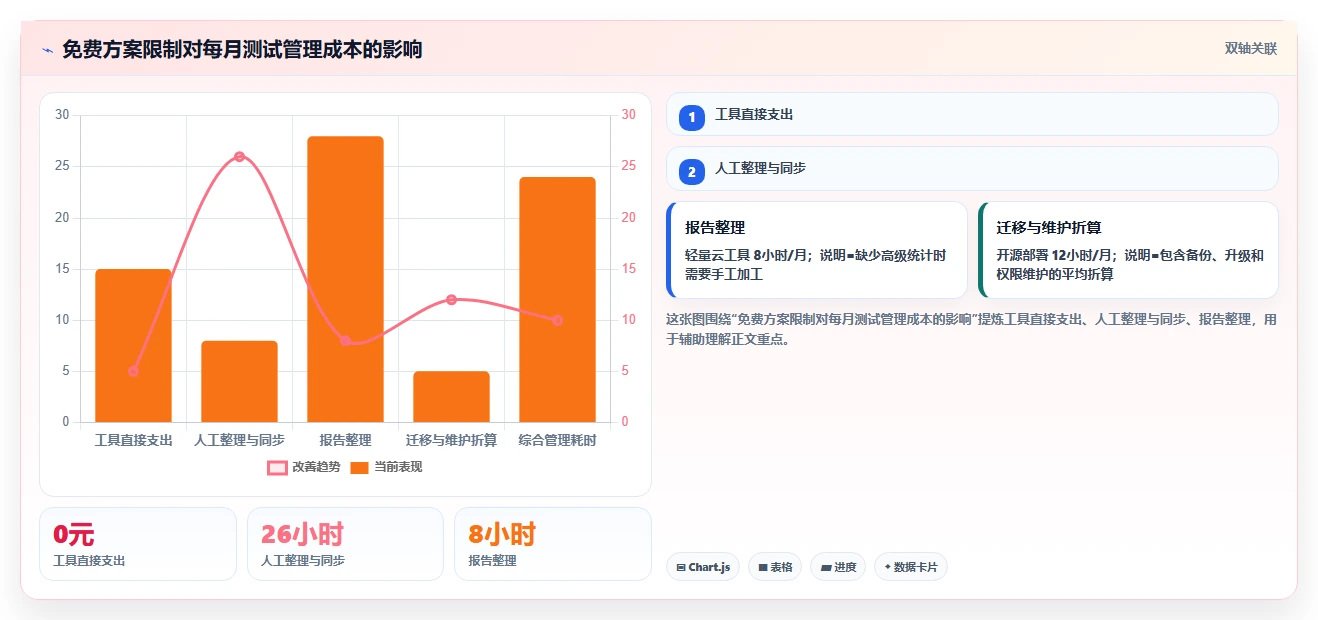The height and width of the screenshot is (620, 1318).
Task: Open the 迁移与维护折算 info card
Action: pos(1128,250)
